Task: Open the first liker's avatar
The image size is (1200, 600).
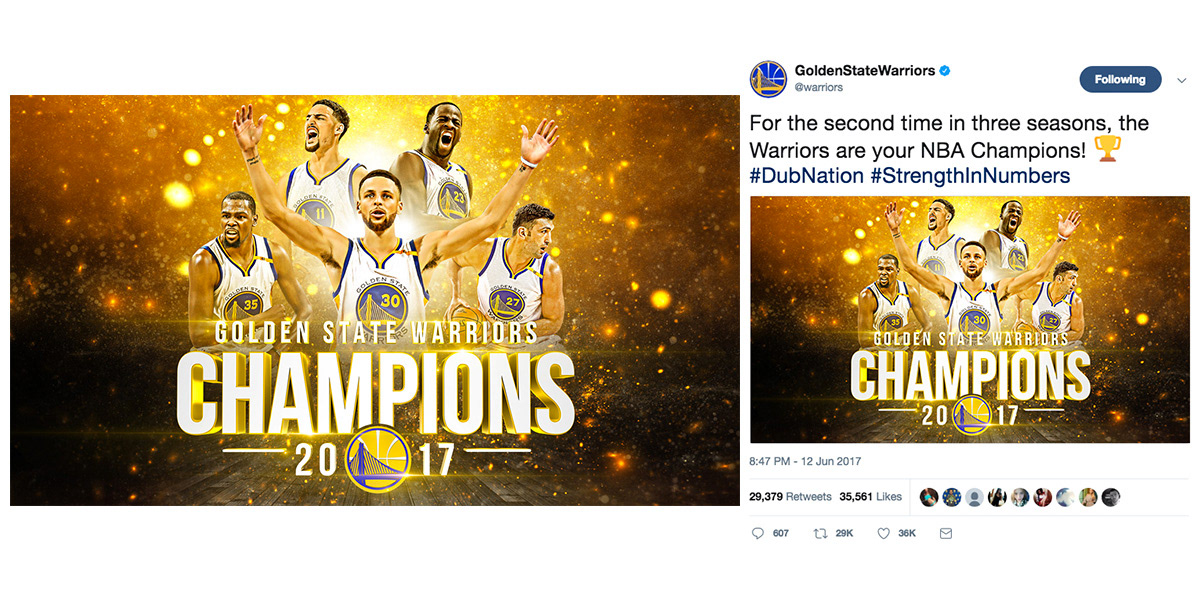Action: click(x=929, y=497)
